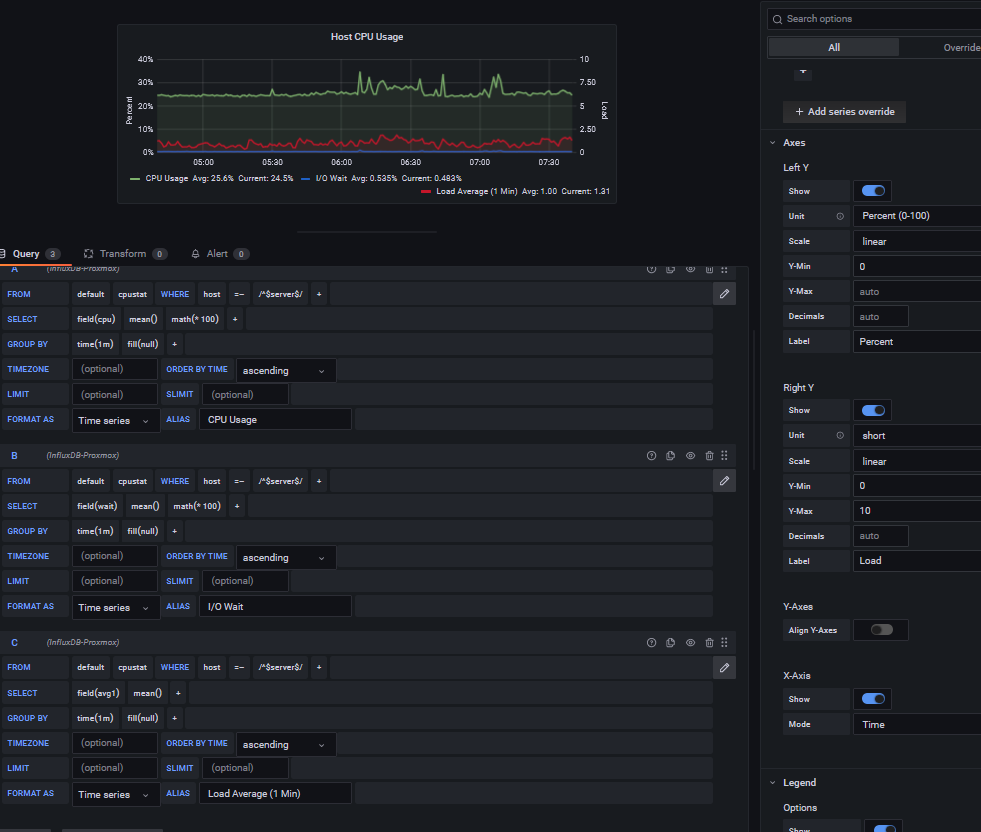Open Left Y Scale dropdown
Screen dimensions: 981x832
[917, 241]
